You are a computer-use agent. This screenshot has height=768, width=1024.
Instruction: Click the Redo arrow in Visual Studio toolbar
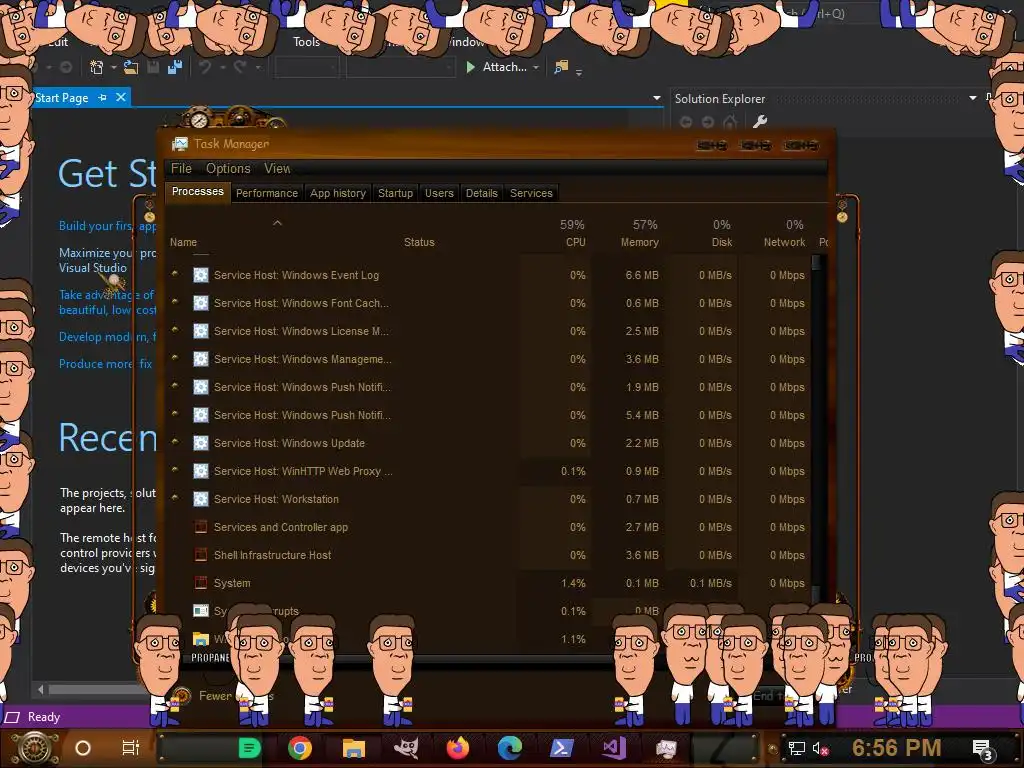click(240, 67)
